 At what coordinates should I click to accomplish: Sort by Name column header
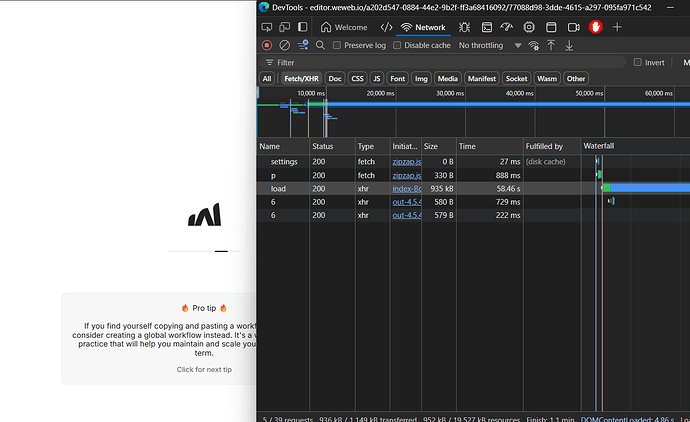point(283,146)
